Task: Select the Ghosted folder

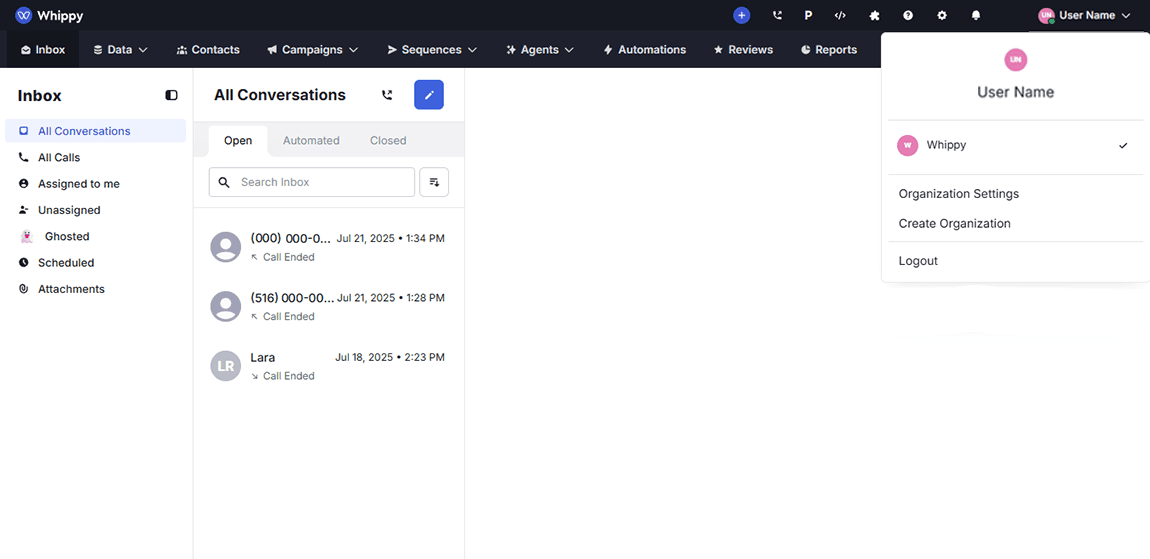Action: tap(95, 237)
